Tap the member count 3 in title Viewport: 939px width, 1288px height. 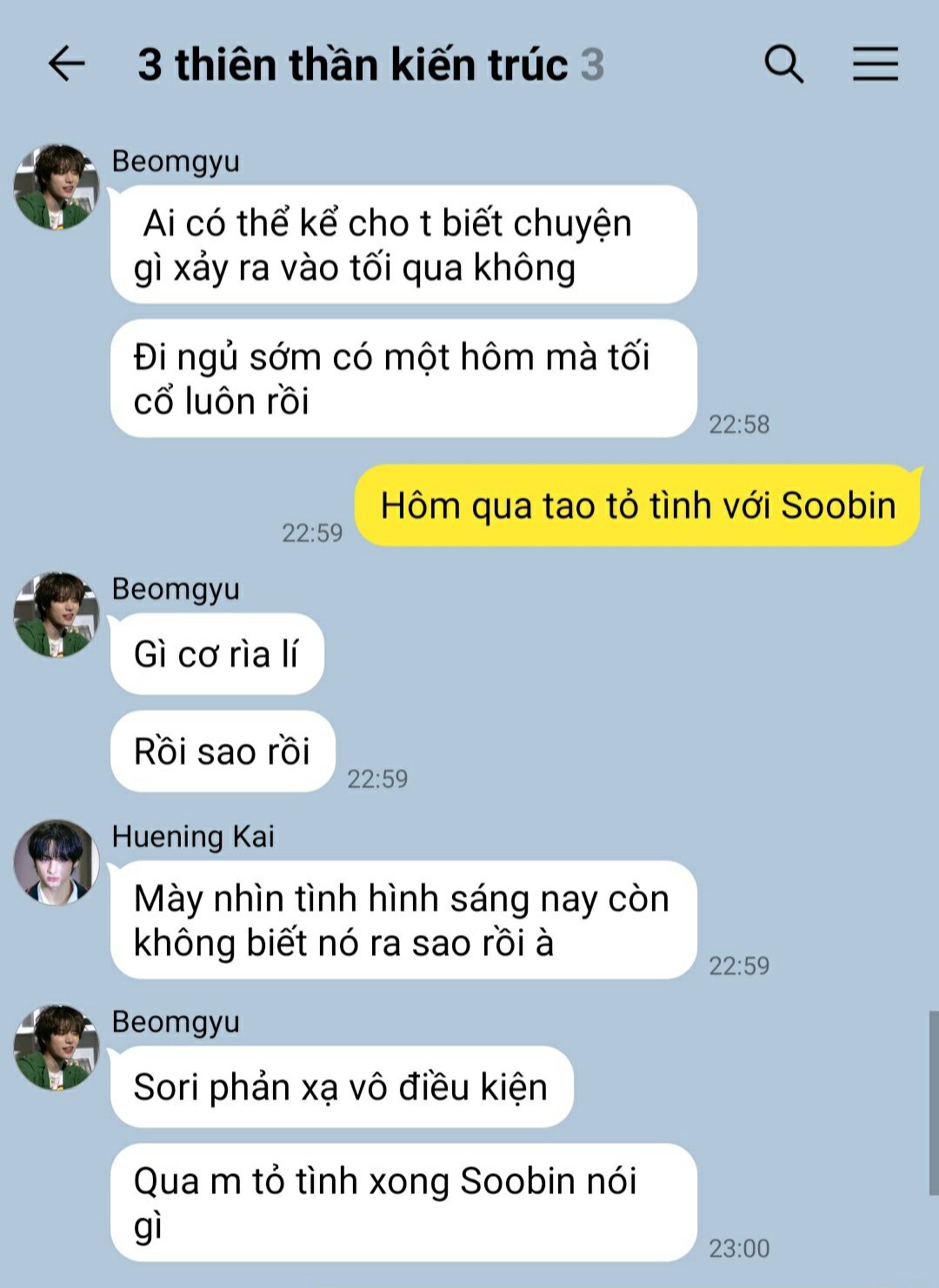pyautogui.click(x=592, y=65)
